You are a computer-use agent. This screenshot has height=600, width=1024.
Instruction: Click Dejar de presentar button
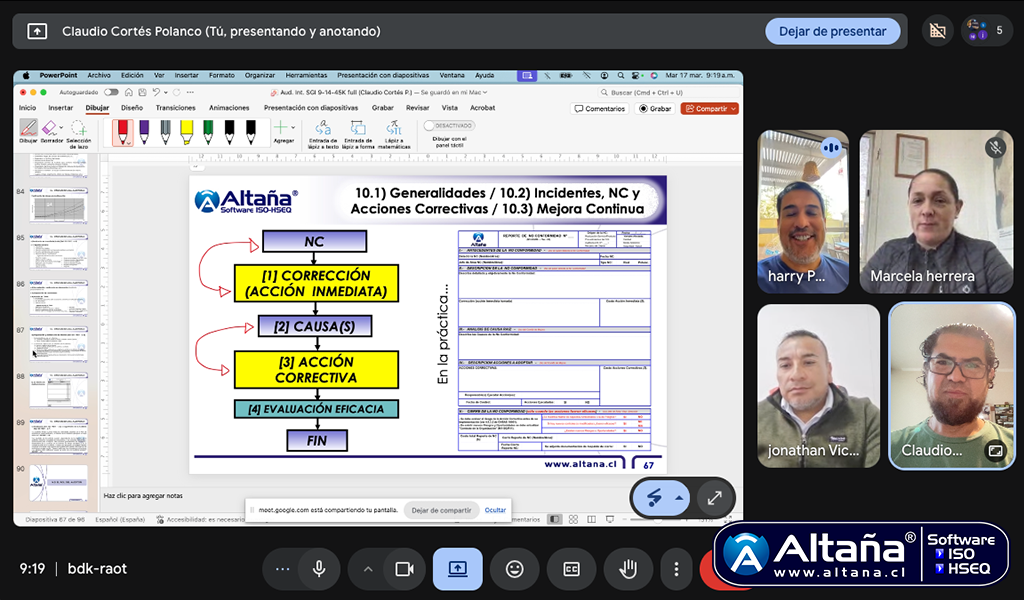point(832,31)
